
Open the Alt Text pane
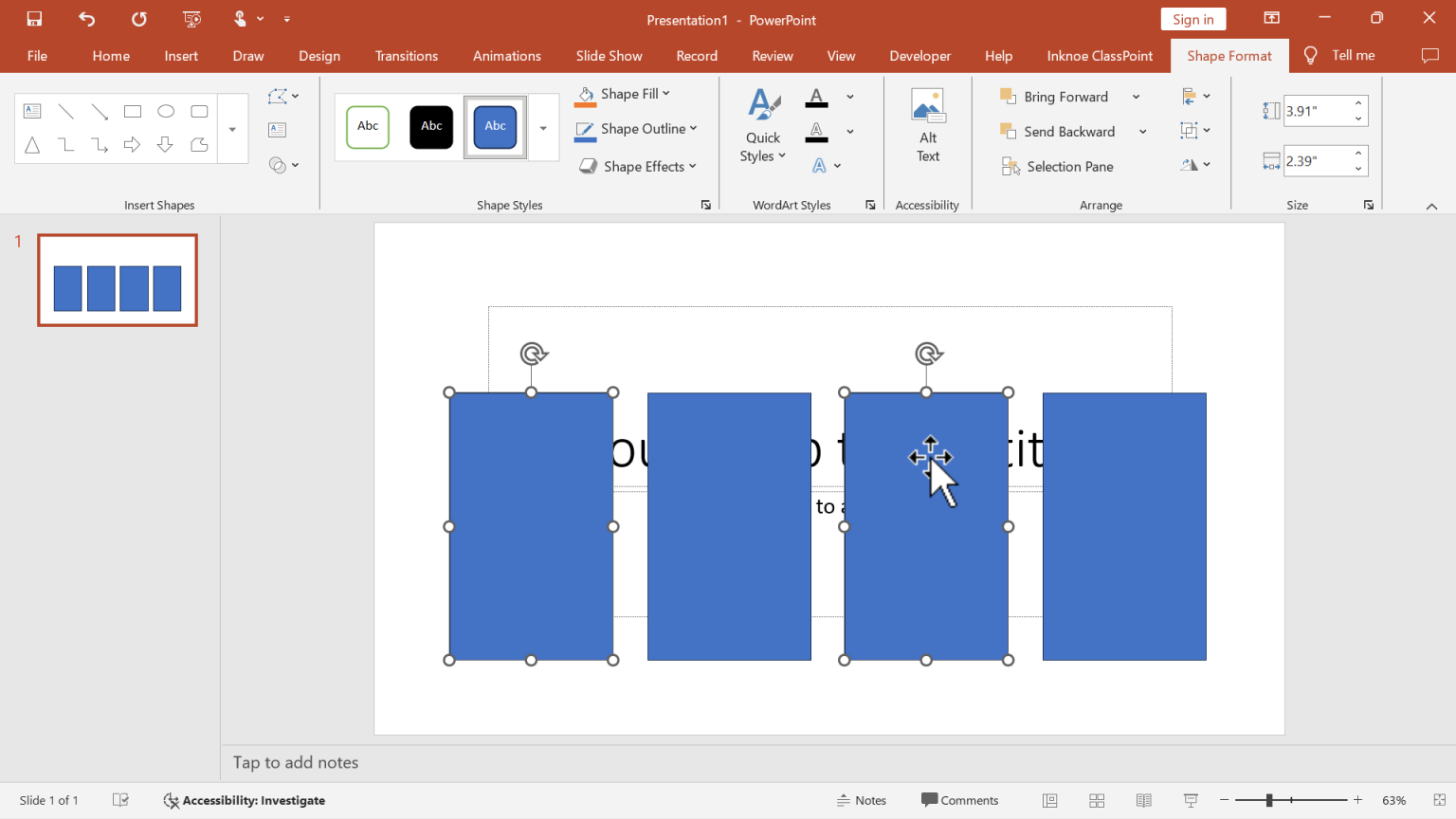click(927, 124)
